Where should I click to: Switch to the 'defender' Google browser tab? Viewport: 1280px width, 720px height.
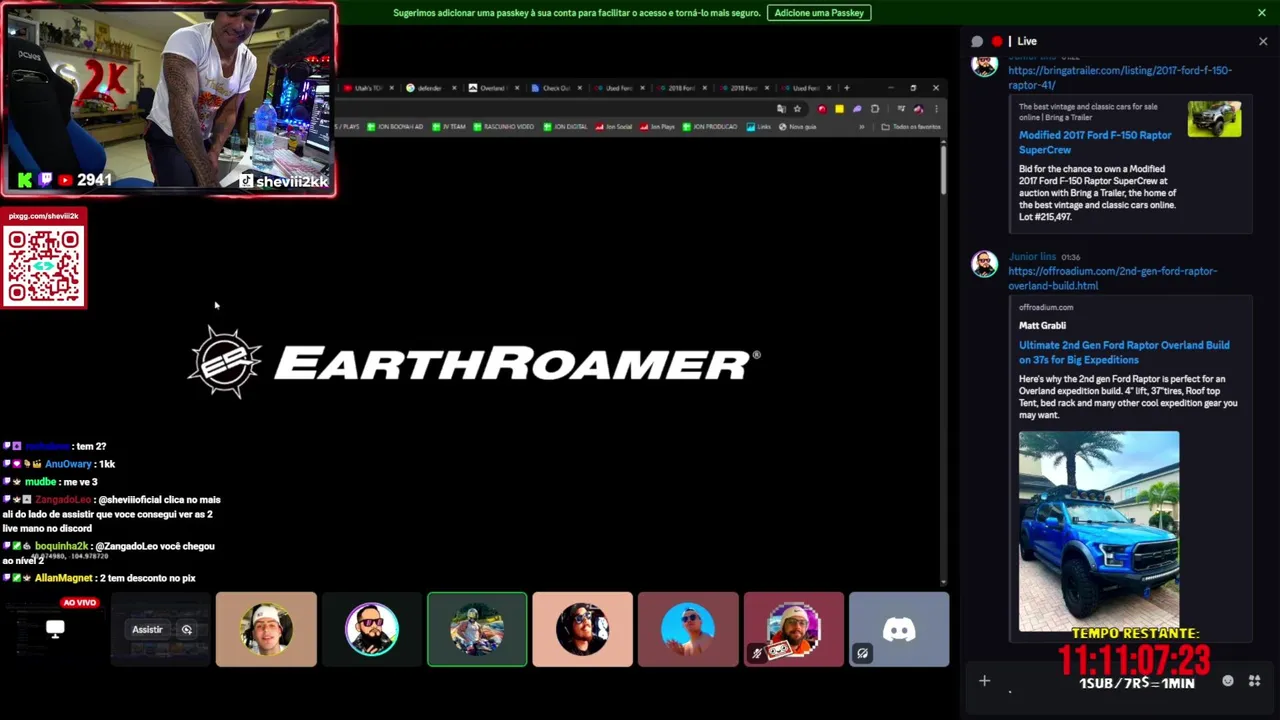pyautogui.click(x=429, y=88)
